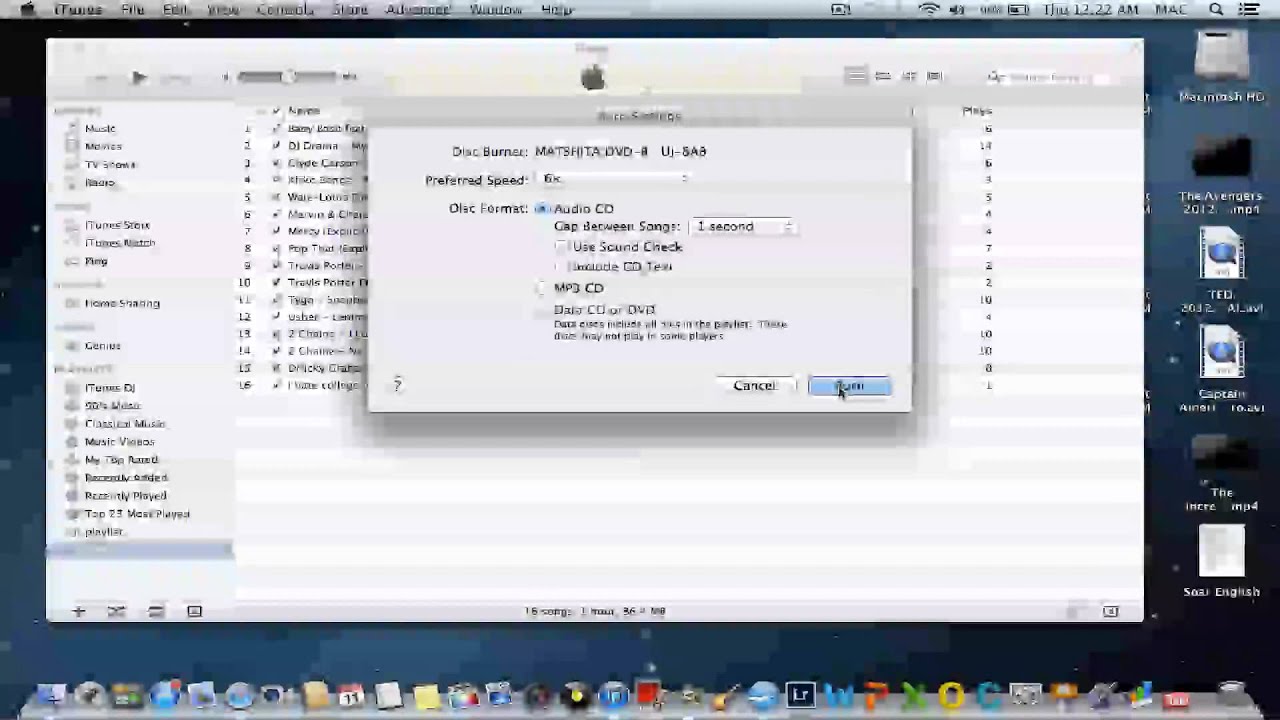Click the add playlist plus button
Screen dimensions: 1280x720
click(78, 611)
